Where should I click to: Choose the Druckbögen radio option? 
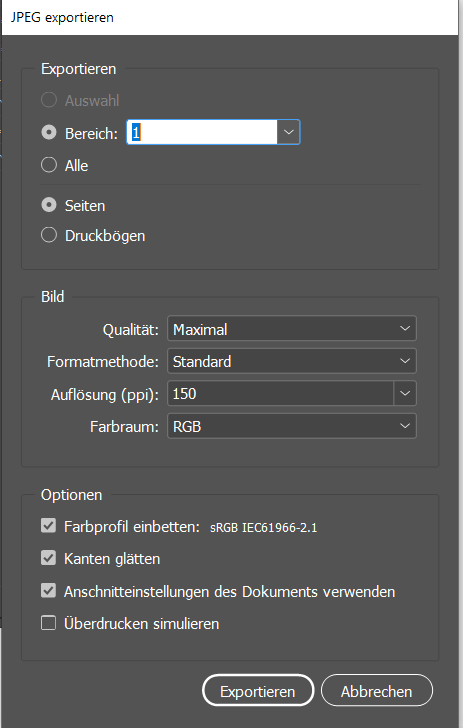[49, 235]
